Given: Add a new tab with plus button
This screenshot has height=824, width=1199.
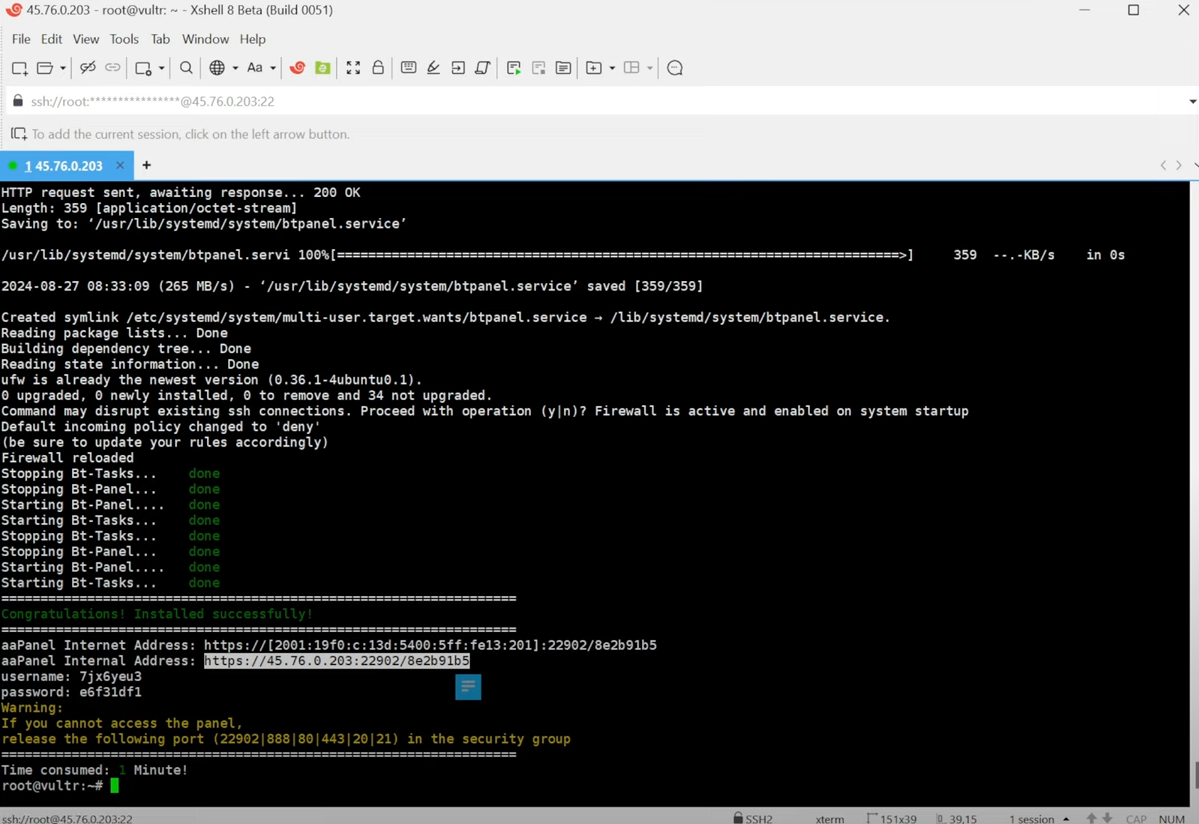Looking at the screenshot, I should pyautogui.click(x=147, y=165).
